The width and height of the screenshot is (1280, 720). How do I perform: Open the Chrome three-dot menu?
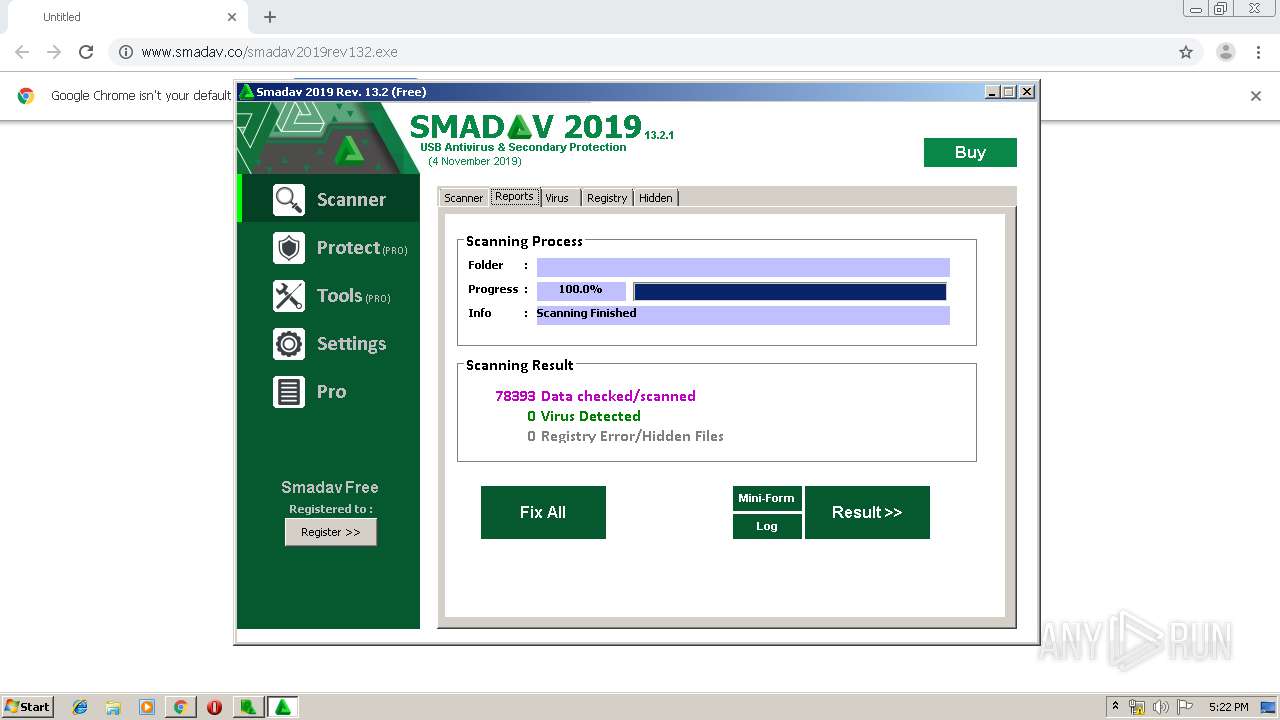[1259, 52]
